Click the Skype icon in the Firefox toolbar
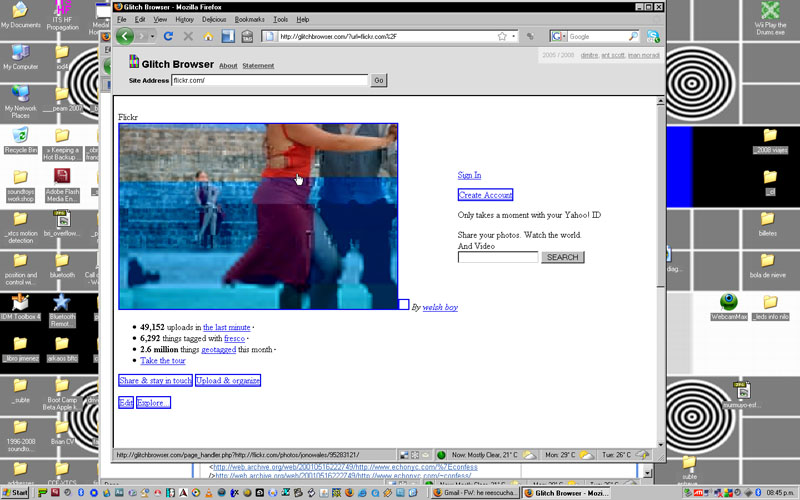Image resolution: width=800 pixels, height=500 pixels. pyautogui.click(x=653, y=36)
